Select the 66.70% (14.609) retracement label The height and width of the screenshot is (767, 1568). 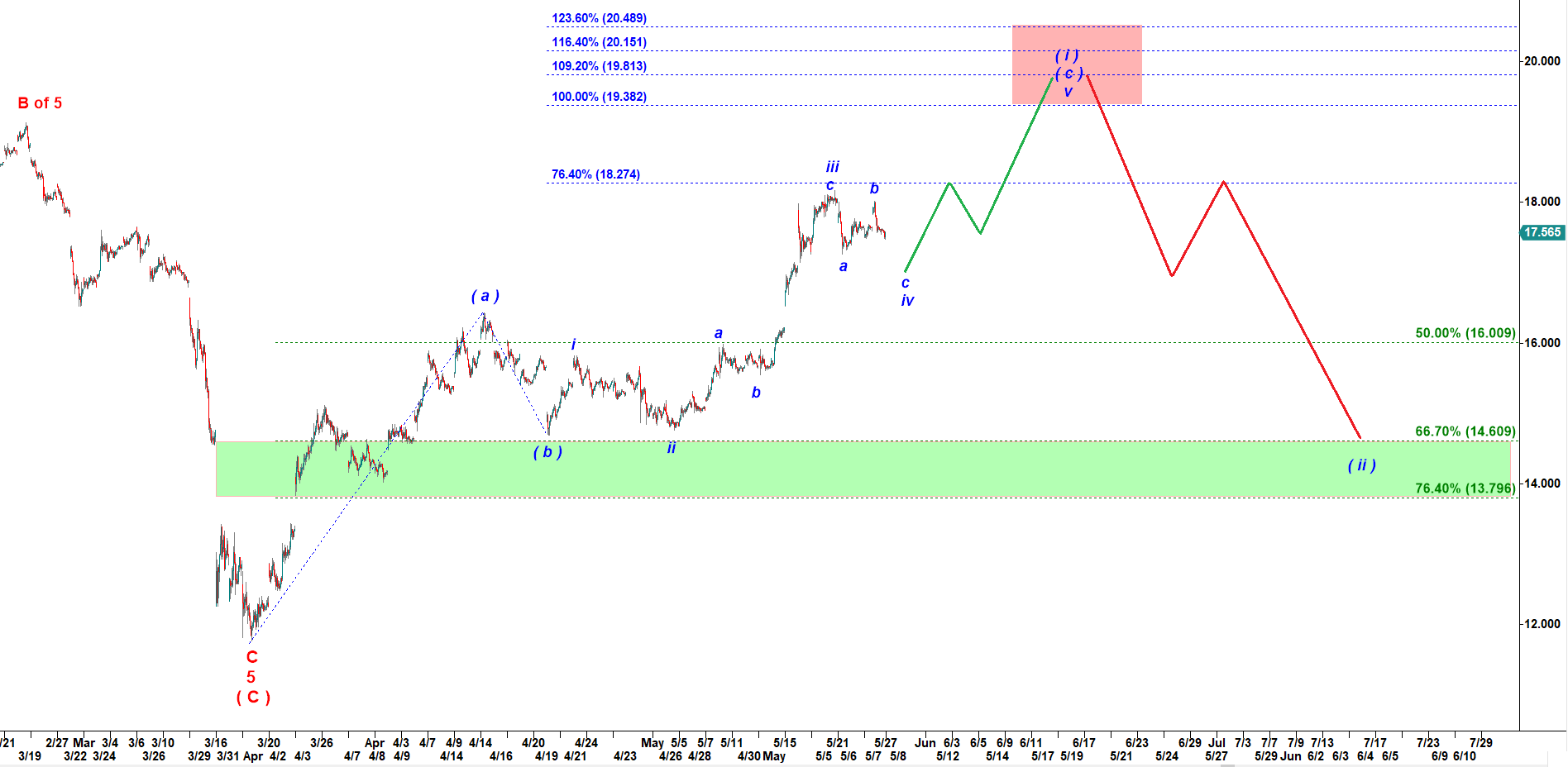1465,431
